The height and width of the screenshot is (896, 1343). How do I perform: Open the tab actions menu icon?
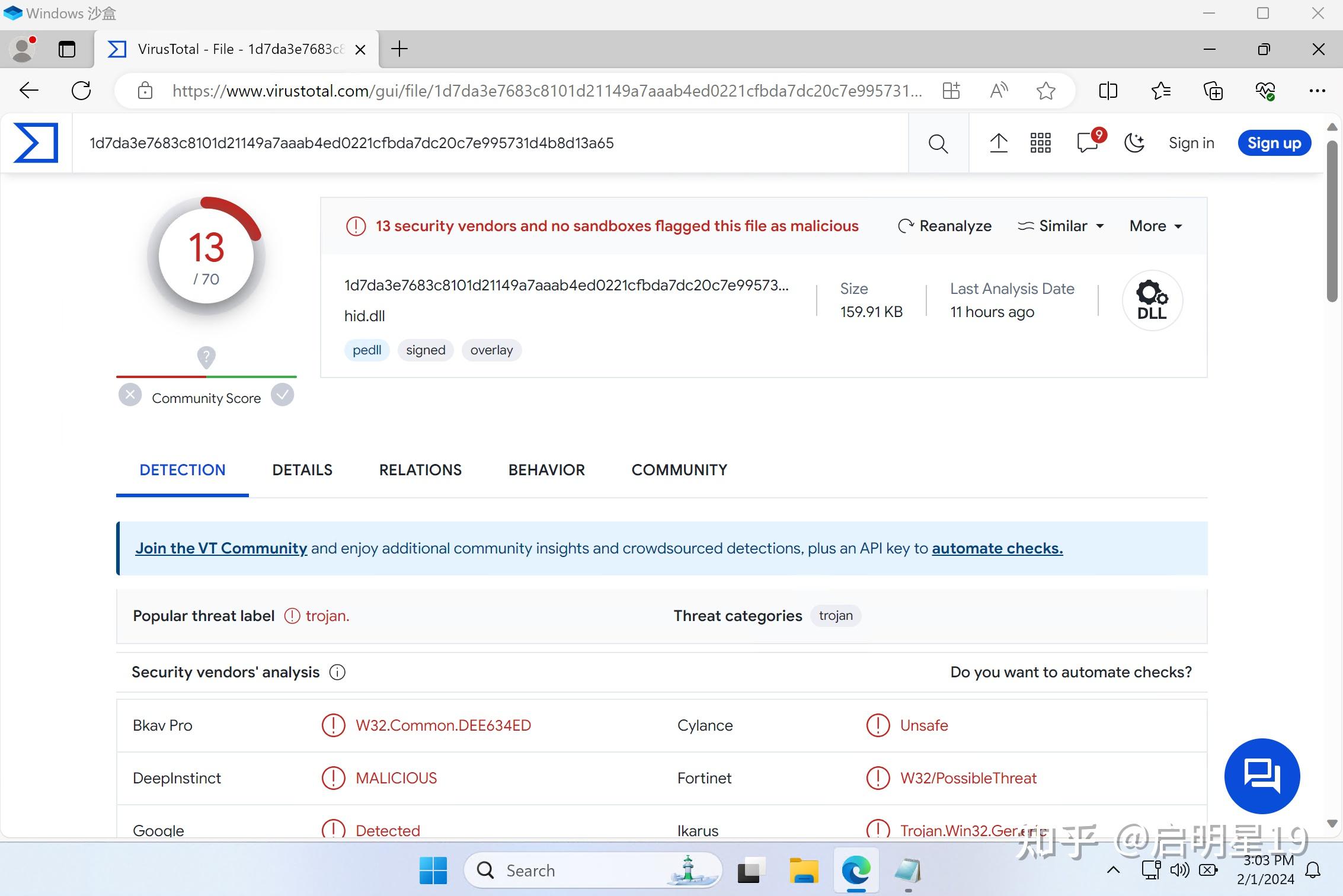(67, 49)
